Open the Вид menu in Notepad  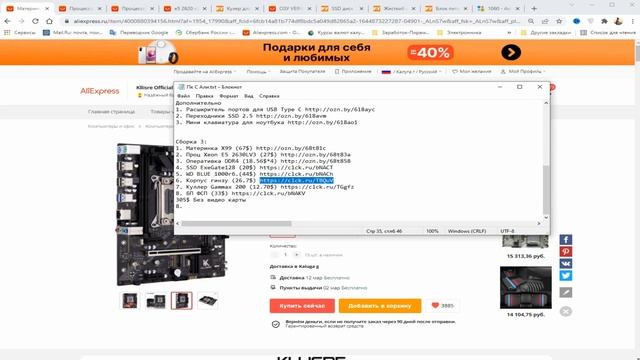(x=249, y=96)
